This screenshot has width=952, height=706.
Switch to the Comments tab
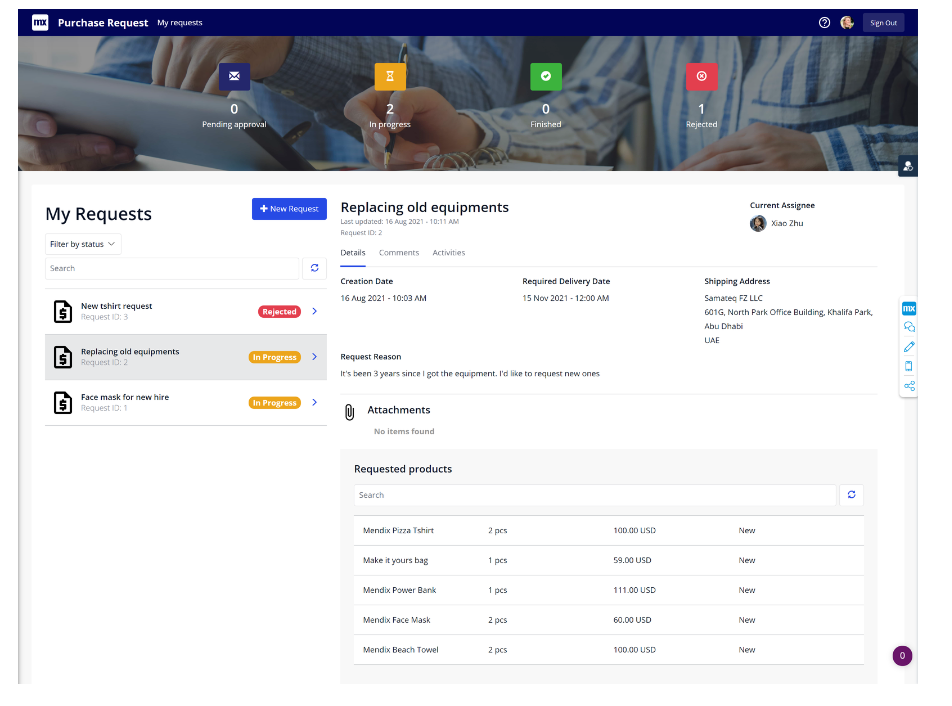[x=399, y=252]
